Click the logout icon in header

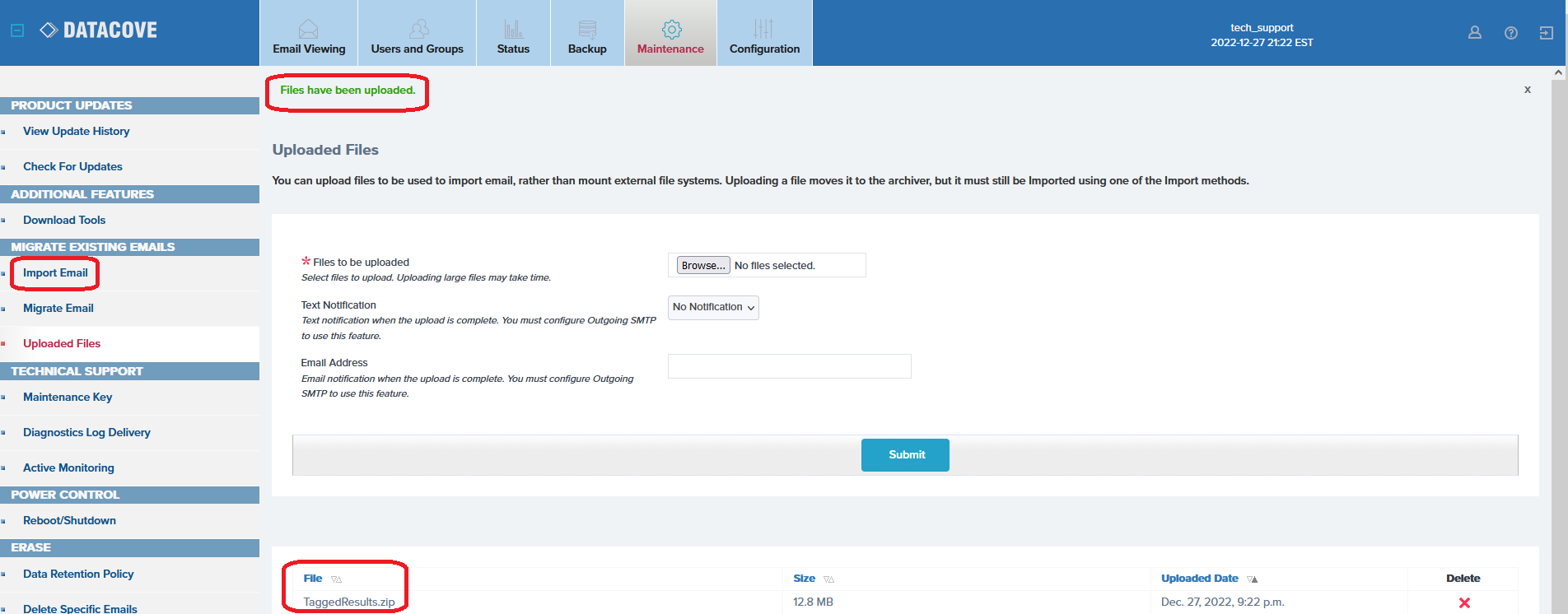[x=1546, y=33]
